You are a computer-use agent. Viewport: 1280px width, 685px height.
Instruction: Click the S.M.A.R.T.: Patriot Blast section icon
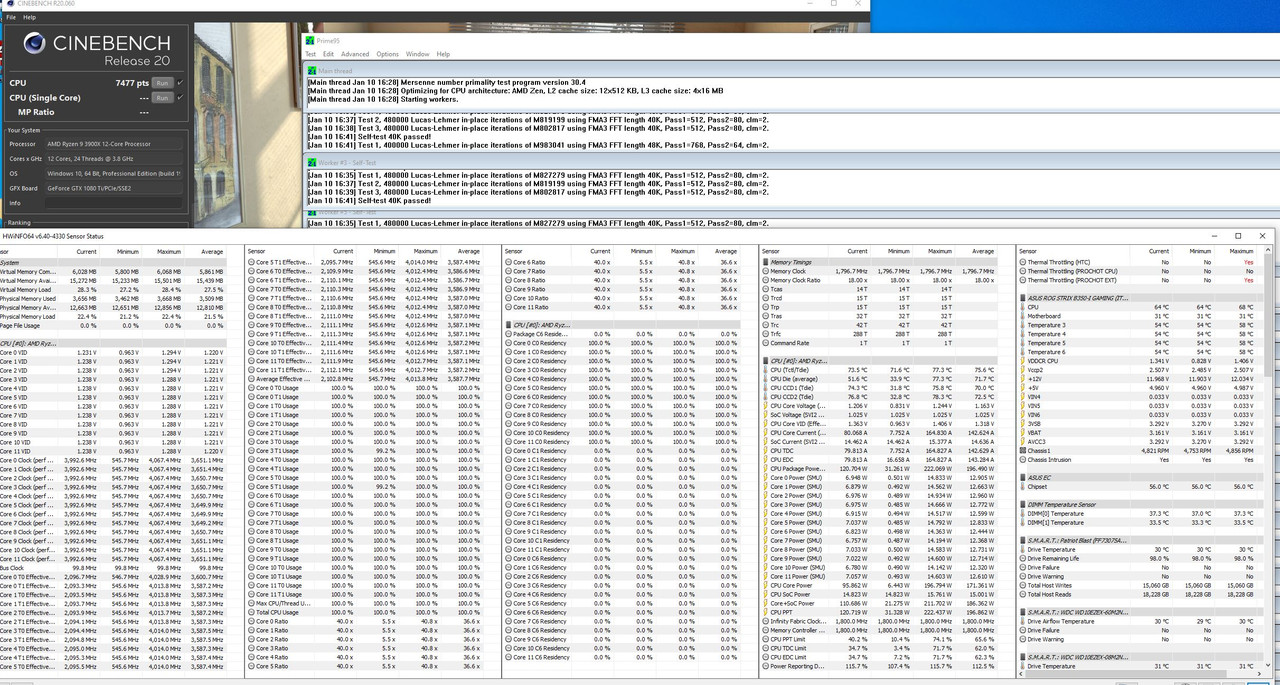(x=1023, y=540)
